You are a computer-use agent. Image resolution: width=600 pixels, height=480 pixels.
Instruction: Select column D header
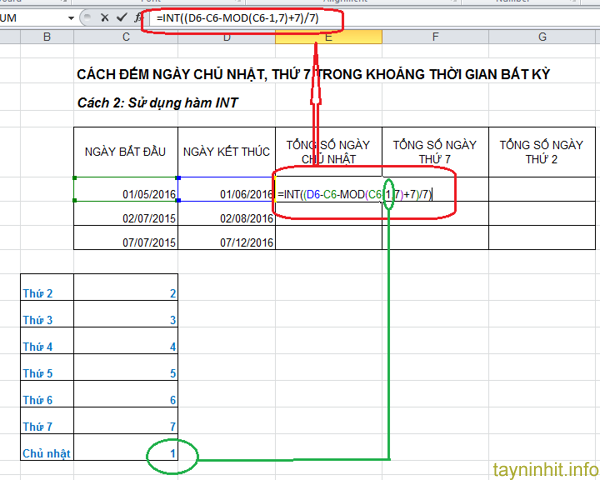[x=227, y=37]
